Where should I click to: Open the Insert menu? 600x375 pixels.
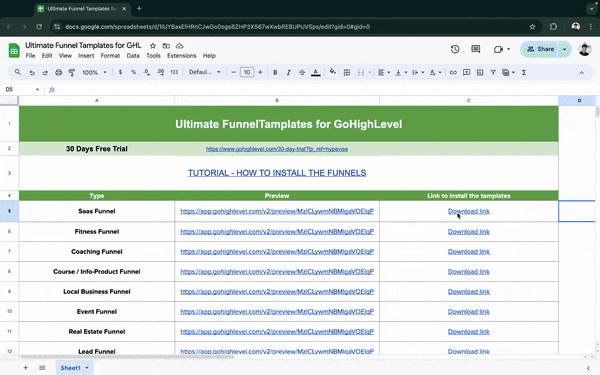coord(86,56)
